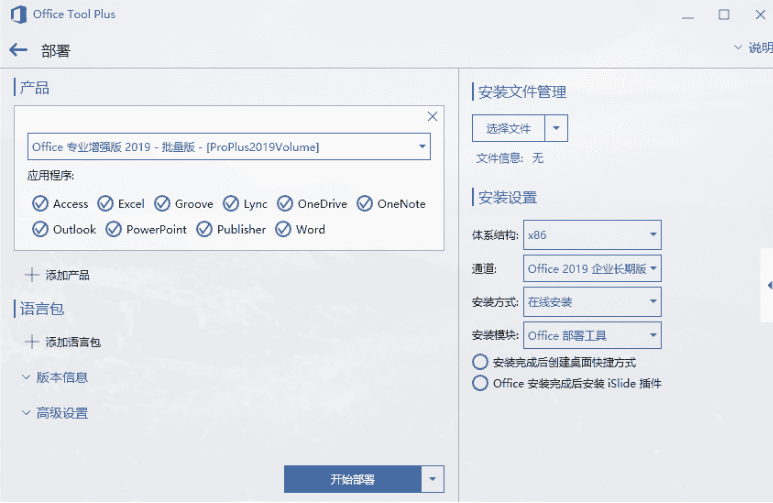Uncheck the OneNote application

(365, 204)
